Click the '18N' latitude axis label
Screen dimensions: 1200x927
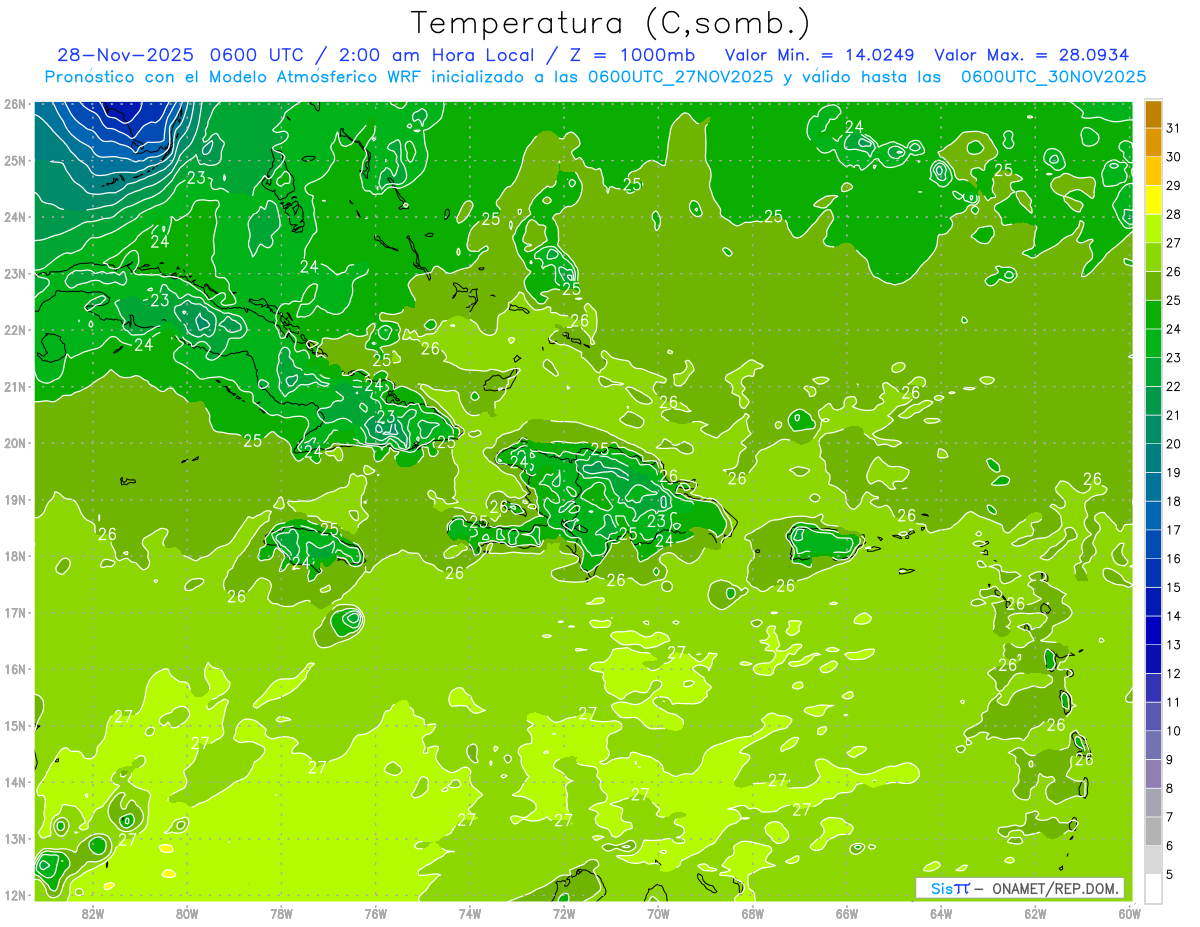click(14, 556)
